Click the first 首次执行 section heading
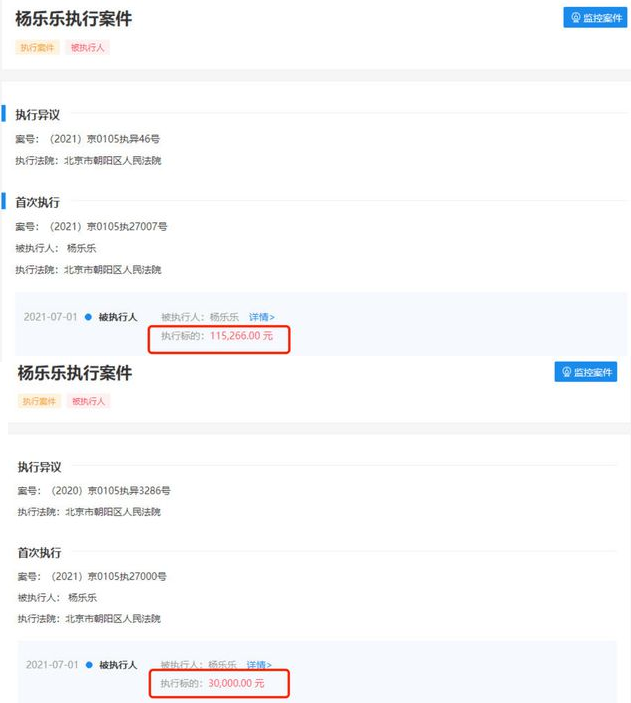This screenshot has height=703, width=631. [x=38, y=202]
